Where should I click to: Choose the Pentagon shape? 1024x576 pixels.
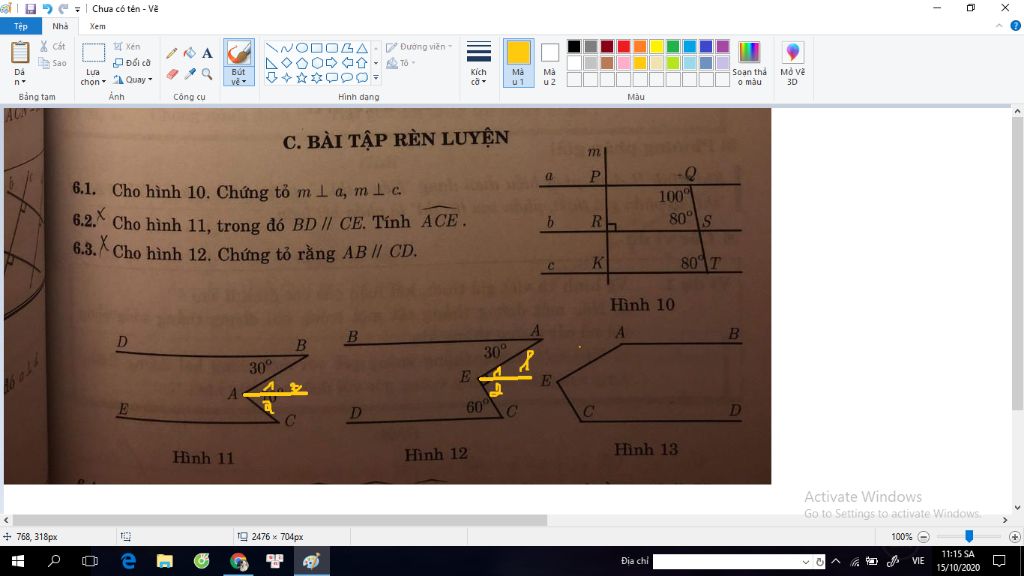tap(302, 63)
